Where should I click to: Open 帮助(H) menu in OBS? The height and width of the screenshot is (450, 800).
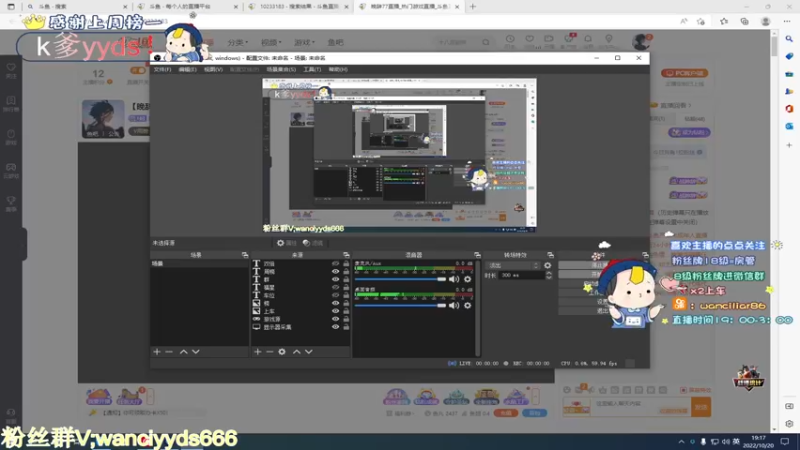pos(338,69)
